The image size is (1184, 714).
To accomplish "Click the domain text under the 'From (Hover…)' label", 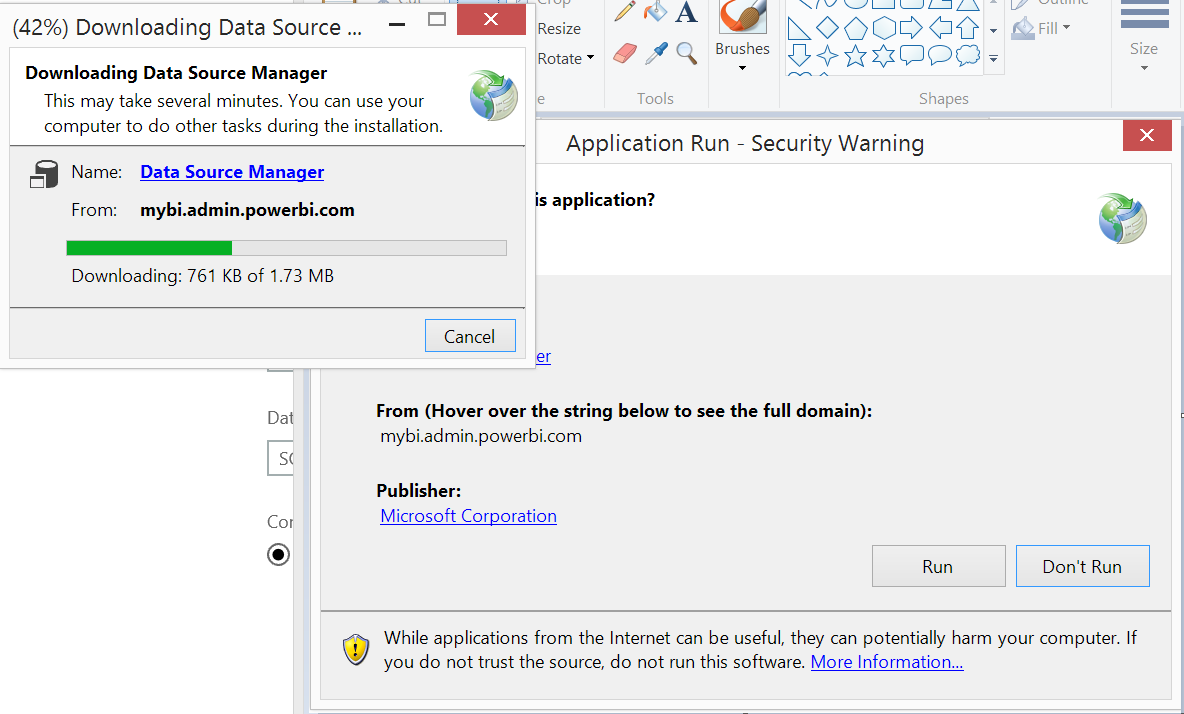I will coord(481,436).
